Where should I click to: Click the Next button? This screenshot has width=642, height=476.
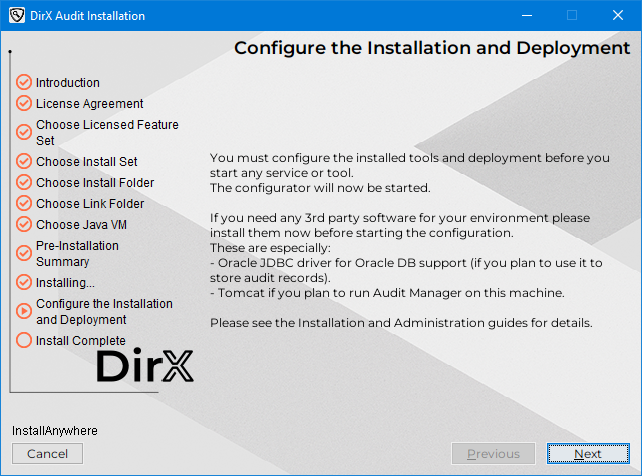coord(588,454)
